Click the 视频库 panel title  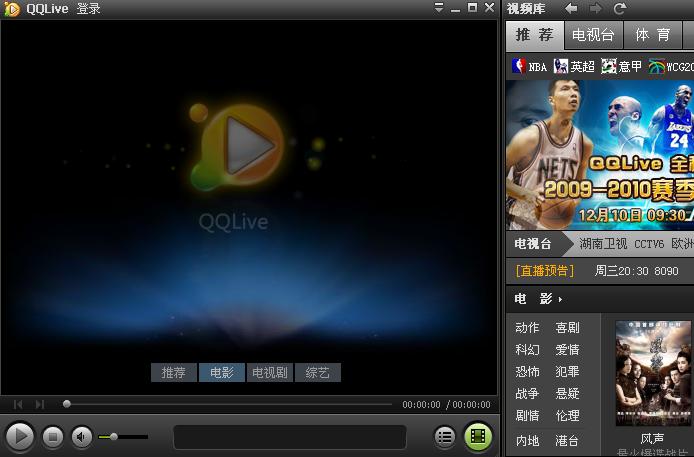[526, 8]
